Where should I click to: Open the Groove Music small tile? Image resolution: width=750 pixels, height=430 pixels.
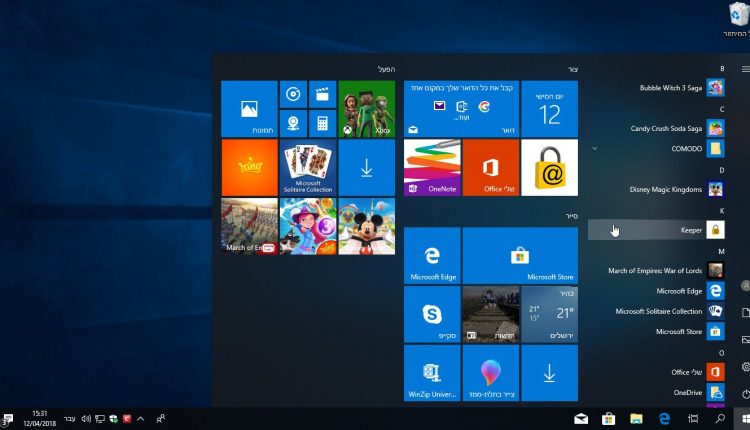[x=293, y=94]
